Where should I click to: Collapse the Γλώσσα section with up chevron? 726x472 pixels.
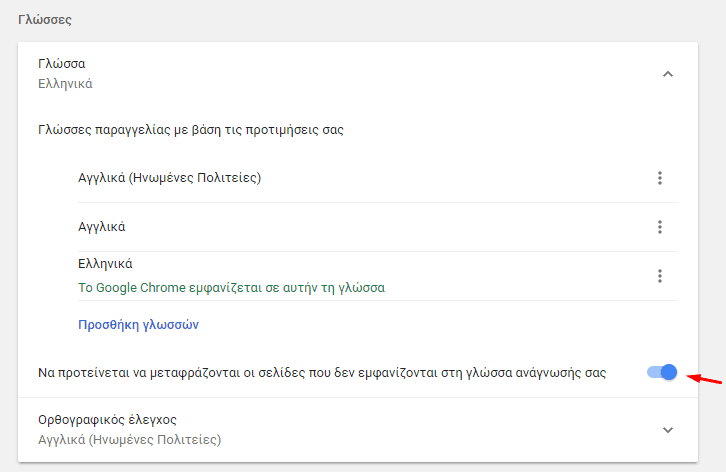point(668,74)
